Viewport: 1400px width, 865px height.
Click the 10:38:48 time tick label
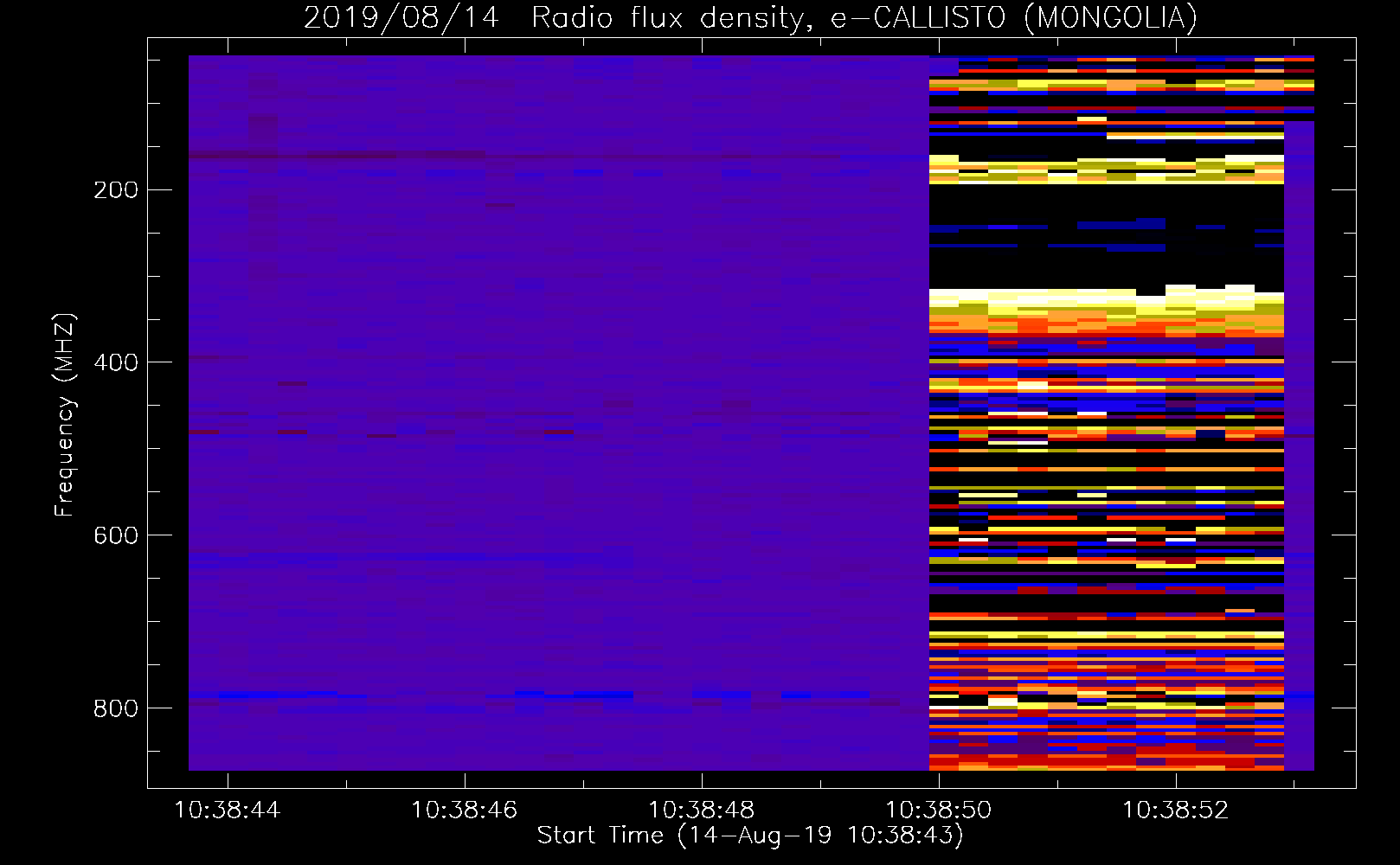(x=702, y=811)
